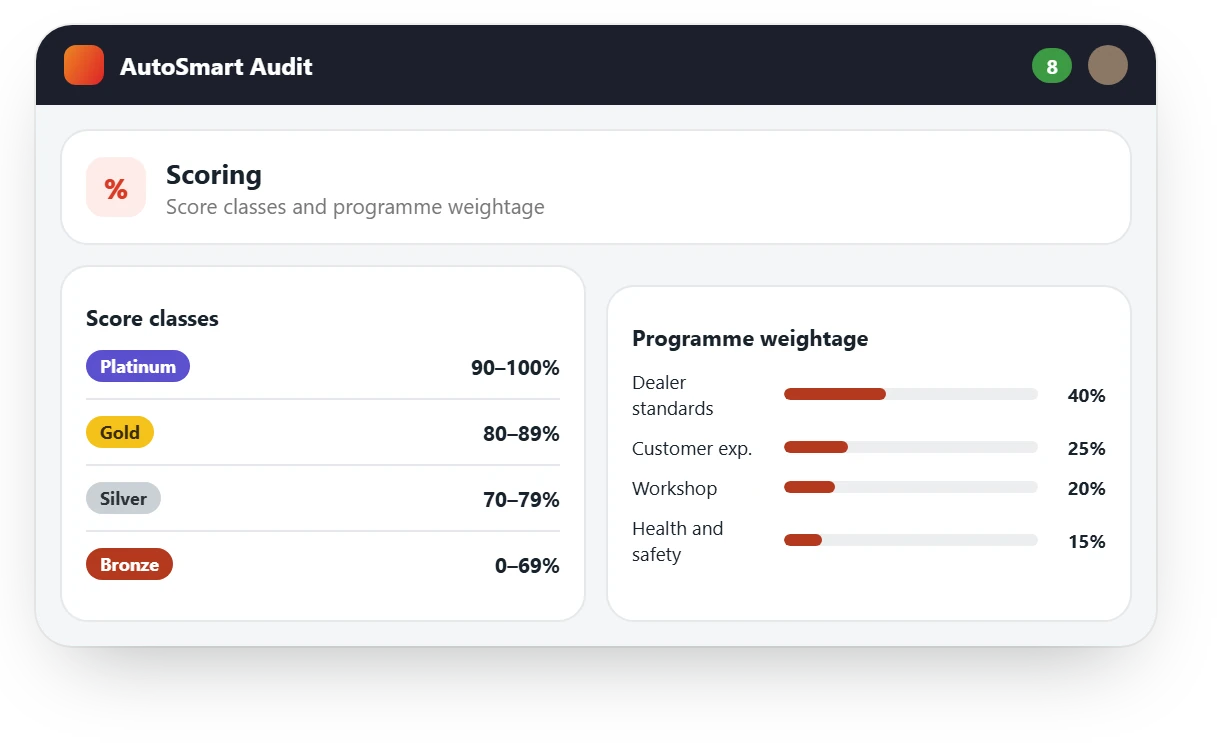Click the Health and safety label

point(677,541)
